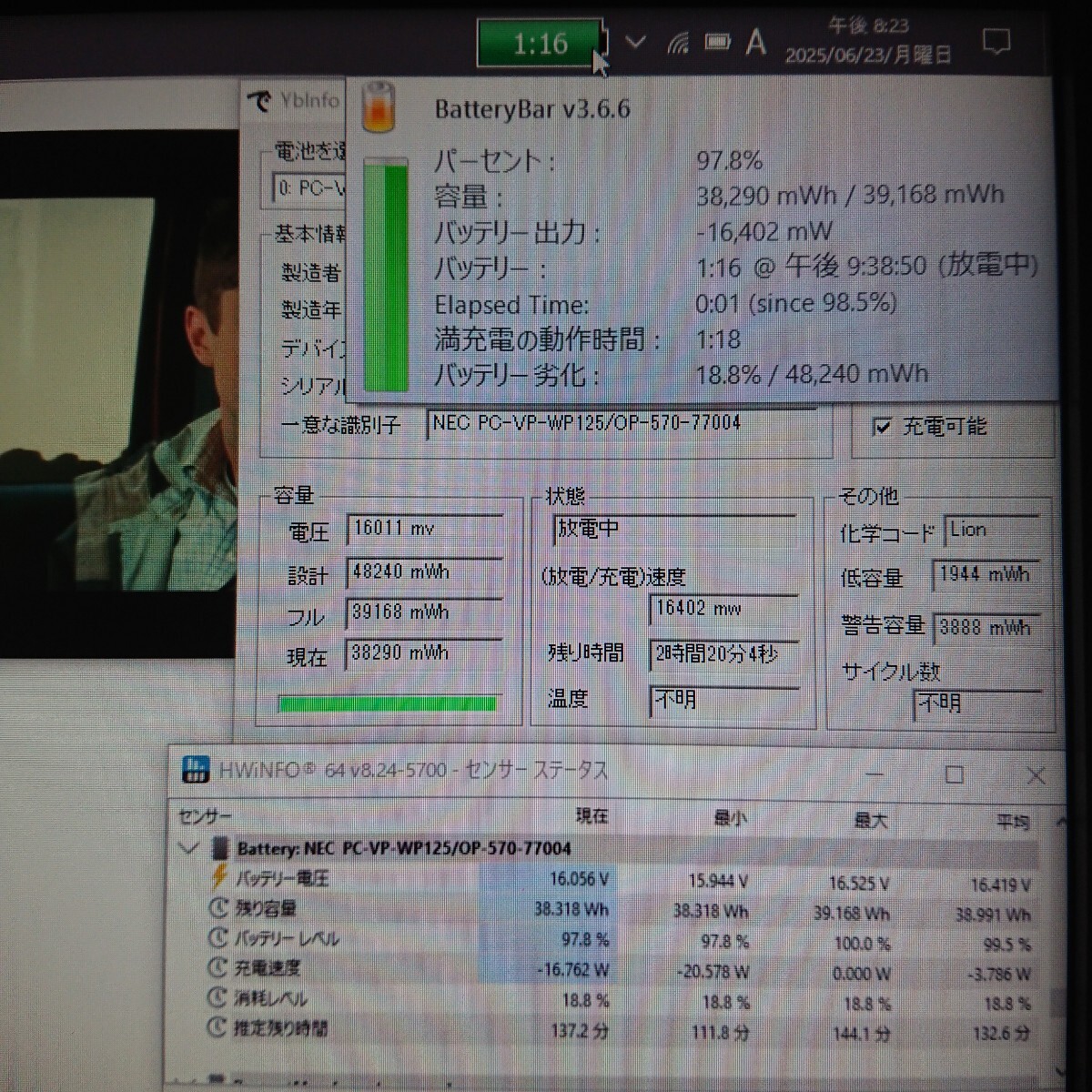The height and width of the screenshot is (1092, 1092).
Task: Click the clock icon beside 消耗レベル
Action: pos(217,997)
